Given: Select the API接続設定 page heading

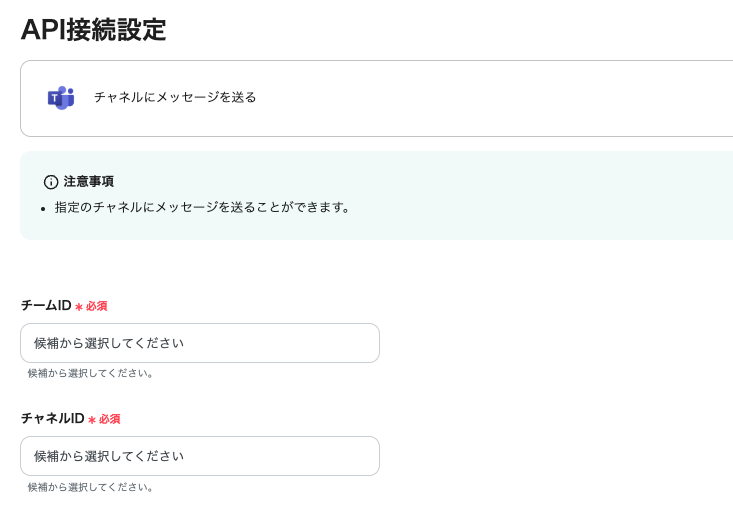Looking at the screenshot, I should tap(93, 30).
